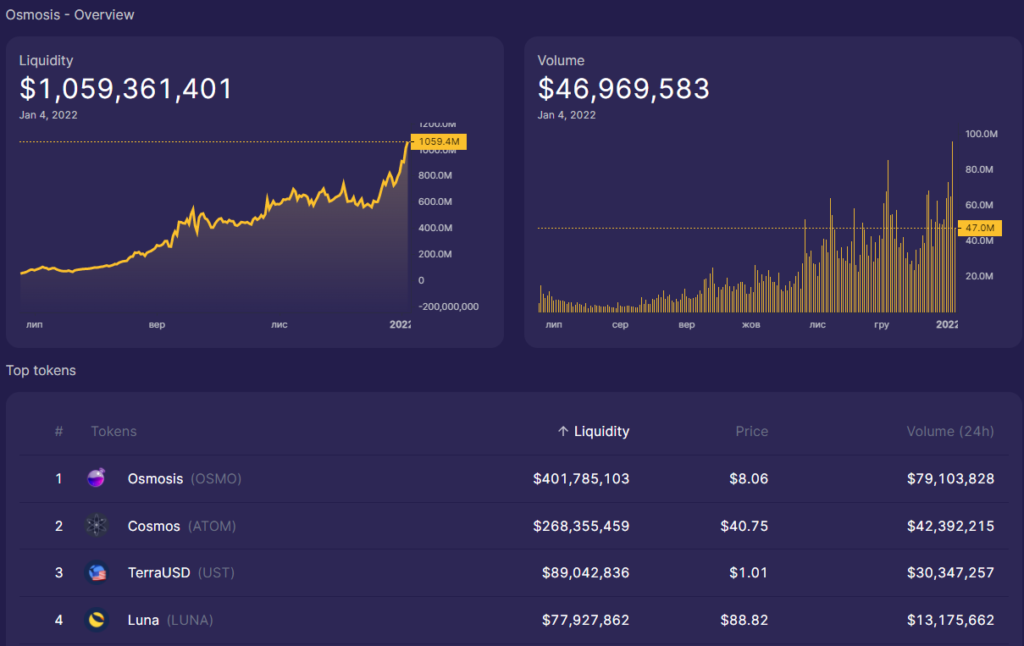The height and width of the screenshot is (646, 1024).
Task: Click the Osmosis token logo
Action: pos(96,478)
